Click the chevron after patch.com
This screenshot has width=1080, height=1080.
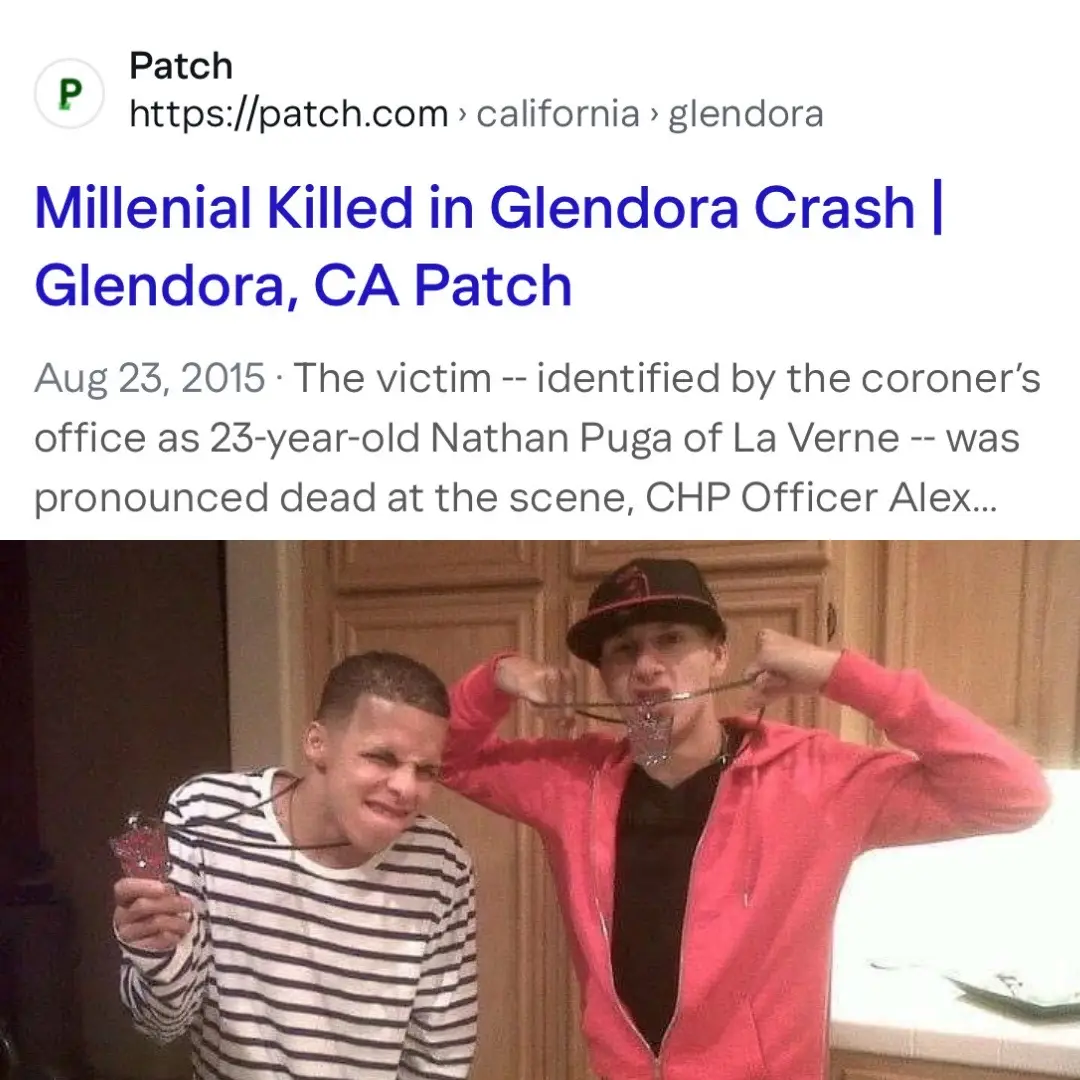point(462,115)
